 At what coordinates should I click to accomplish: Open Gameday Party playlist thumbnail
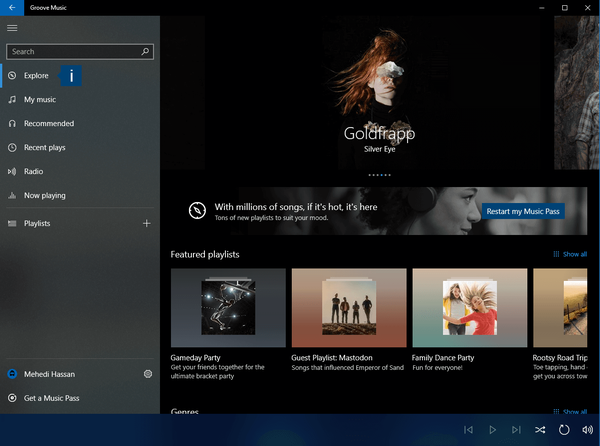click(x=228, y=308)
